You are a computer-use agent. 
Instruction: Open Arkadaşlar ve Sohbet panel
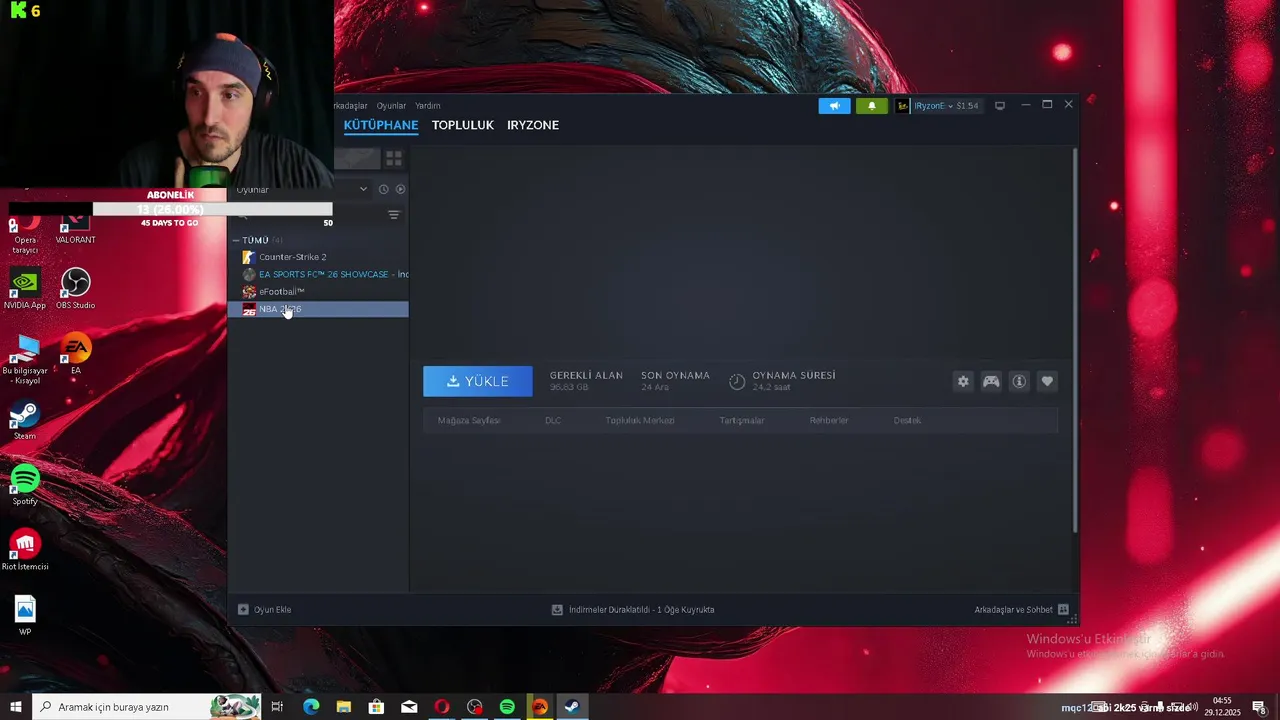(x=1021, y=609)
